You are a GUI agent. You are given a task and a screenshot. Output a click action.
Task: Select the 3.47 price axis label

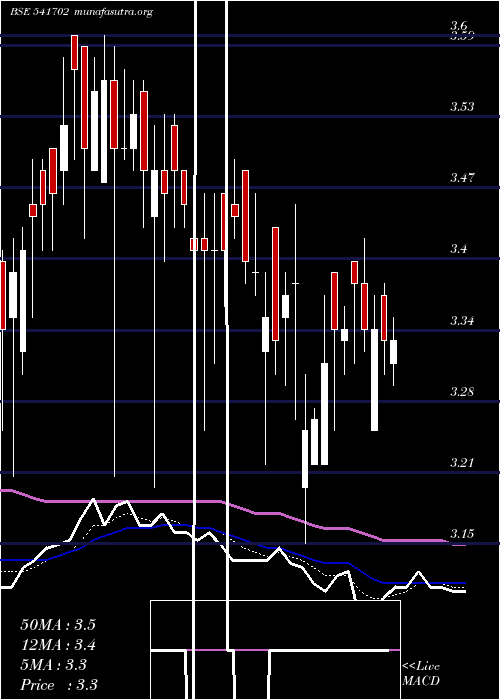(x=462, y=178)
